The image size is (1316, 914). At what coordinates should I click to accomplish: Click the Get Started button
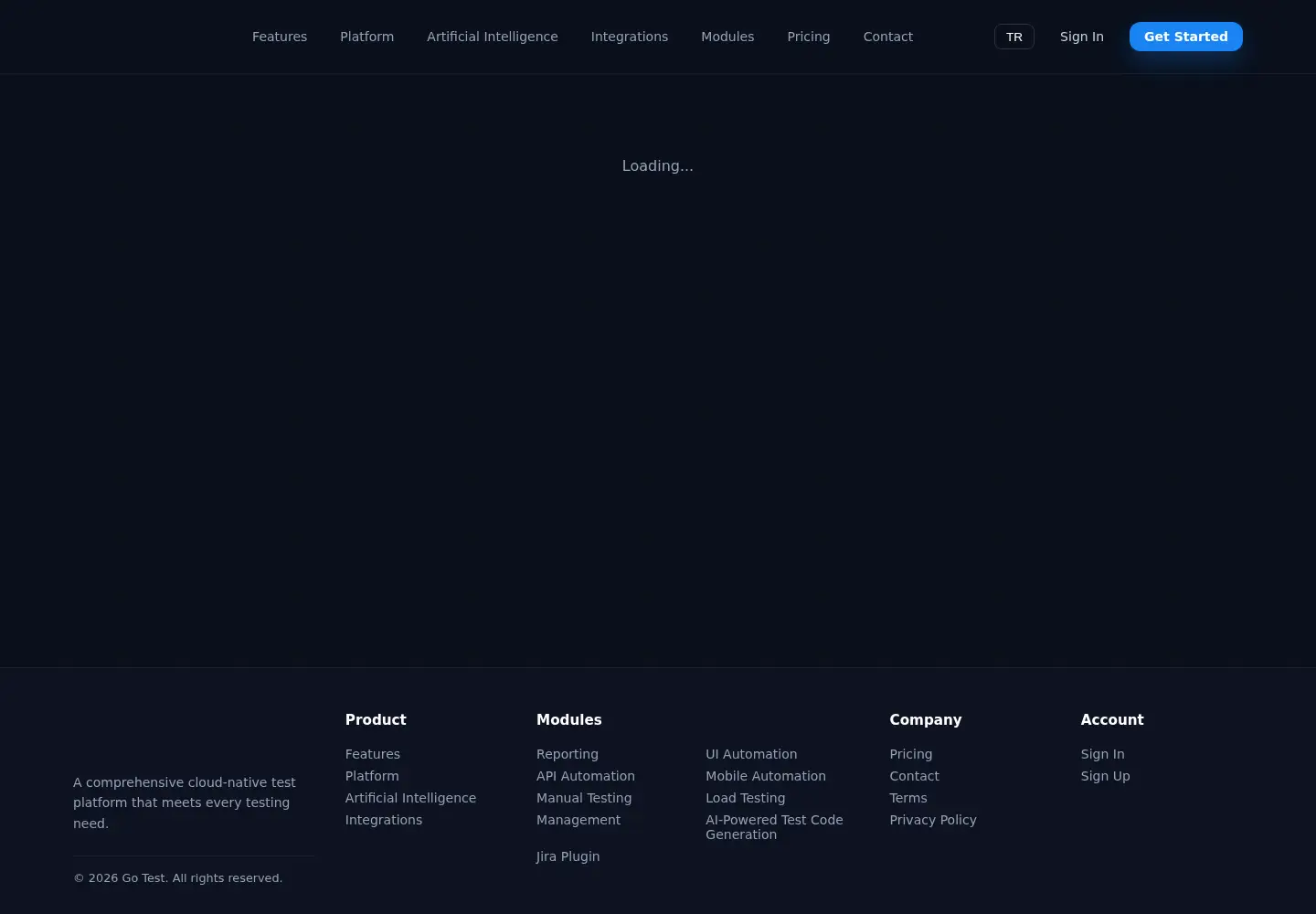point(1185,37)
